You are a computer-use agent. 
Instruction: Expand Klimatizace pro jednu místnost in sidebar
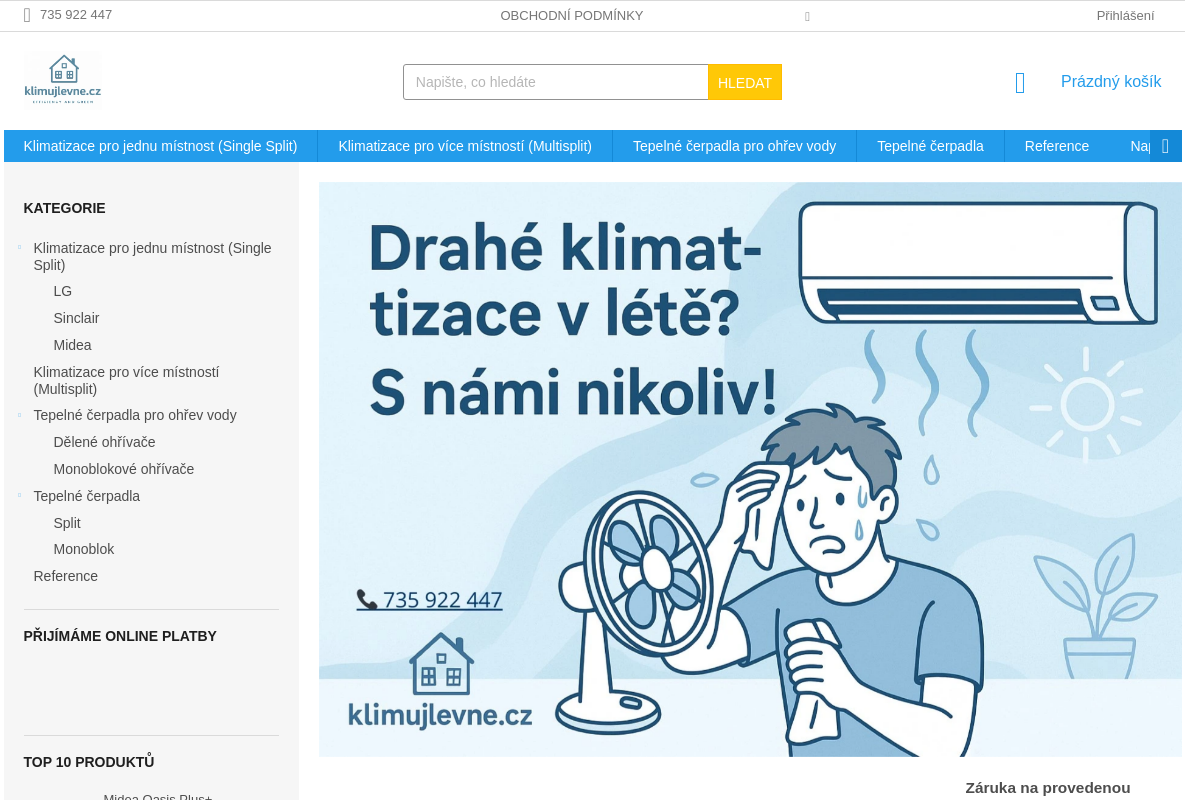20,247
